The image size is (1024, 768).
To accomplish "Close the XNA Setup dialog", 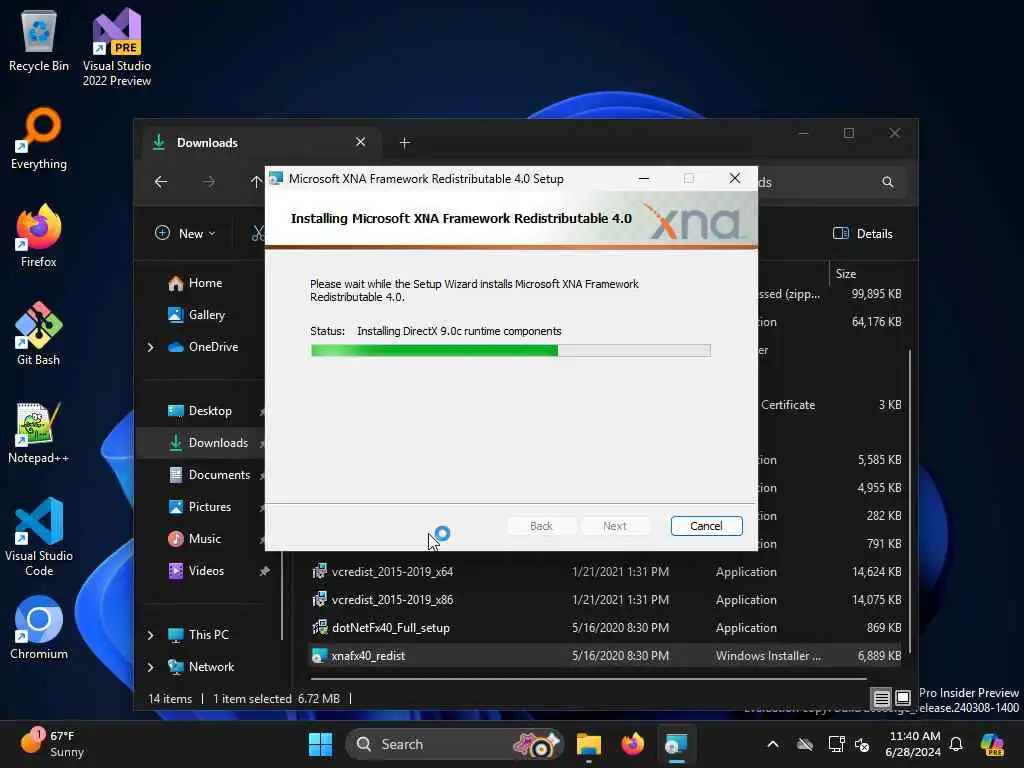I will pyautogui.click(x=735, y=178).
